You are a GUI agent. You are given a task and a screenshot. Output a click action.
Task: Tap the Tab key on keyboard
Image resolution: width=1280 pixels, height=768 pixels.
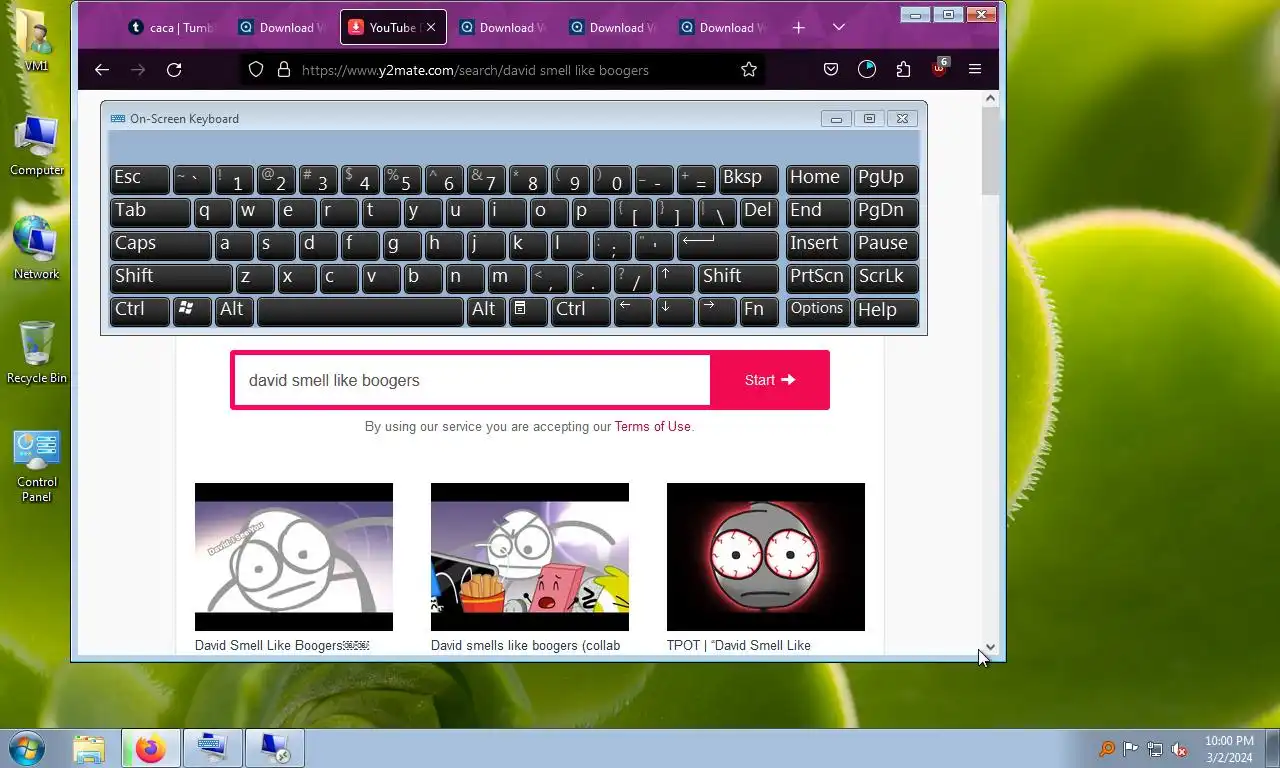(149, 212)
